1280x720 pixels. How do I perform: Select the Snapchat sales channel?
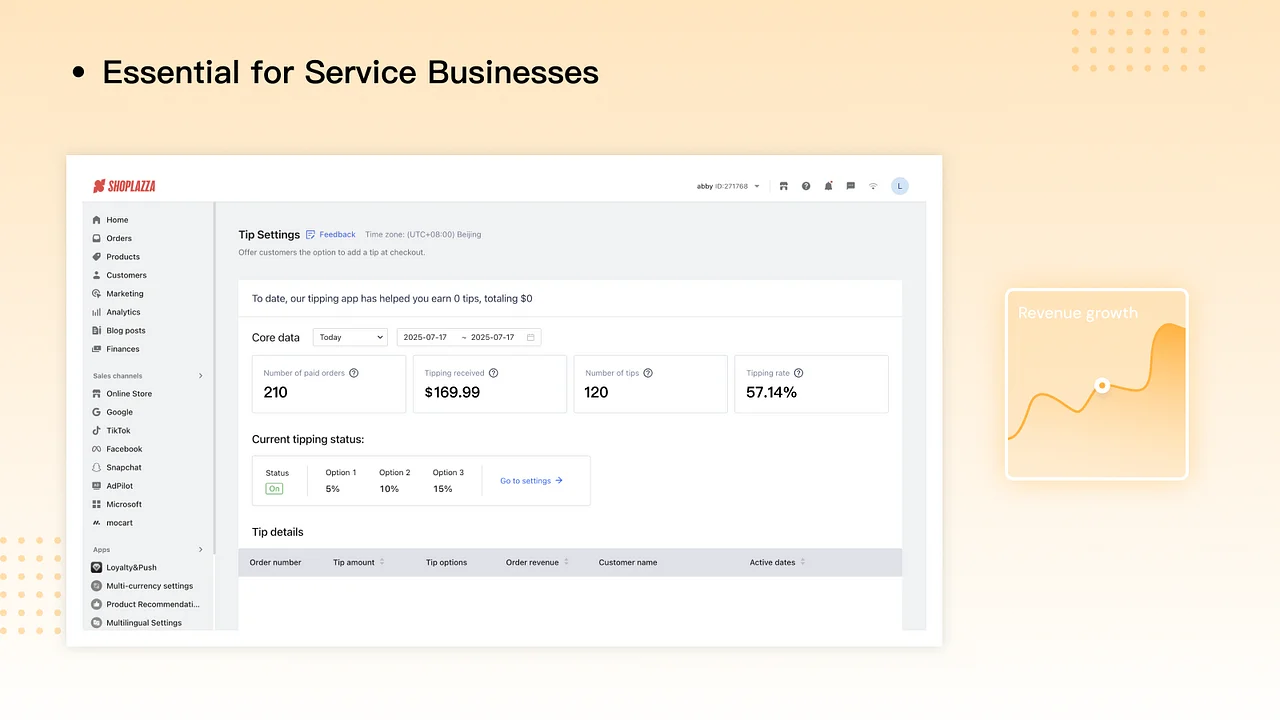point(125,467)
